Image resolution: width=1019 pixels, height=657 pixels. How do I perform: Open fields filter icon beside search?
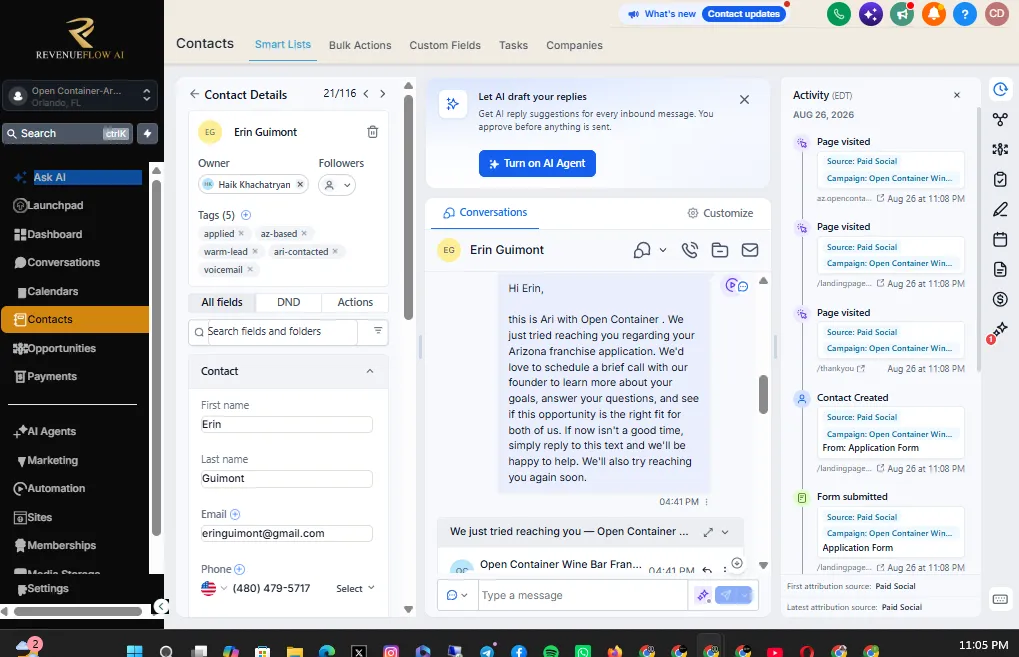point(378,331)
